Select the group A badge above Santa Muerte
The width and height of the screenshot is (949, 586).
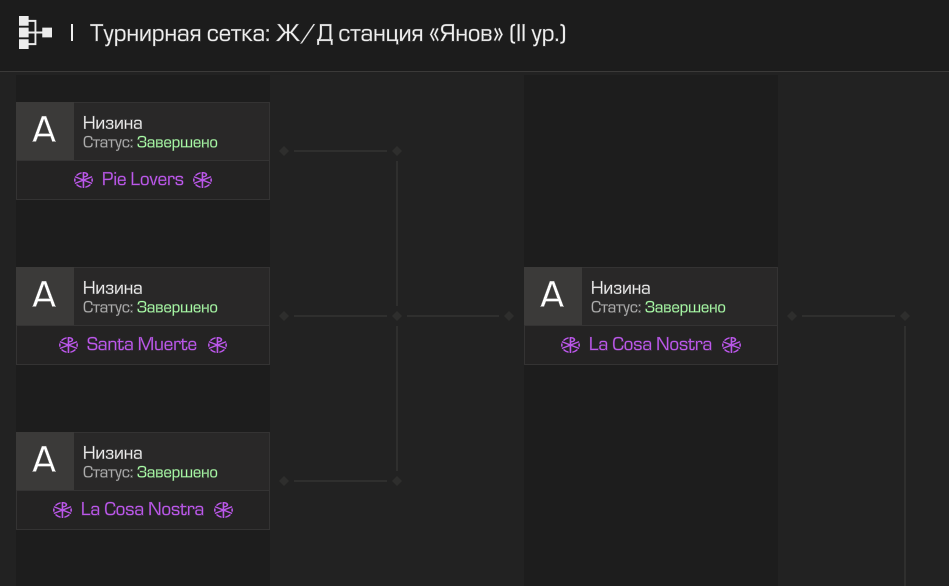pyautogui.click(x=45, y=297)
